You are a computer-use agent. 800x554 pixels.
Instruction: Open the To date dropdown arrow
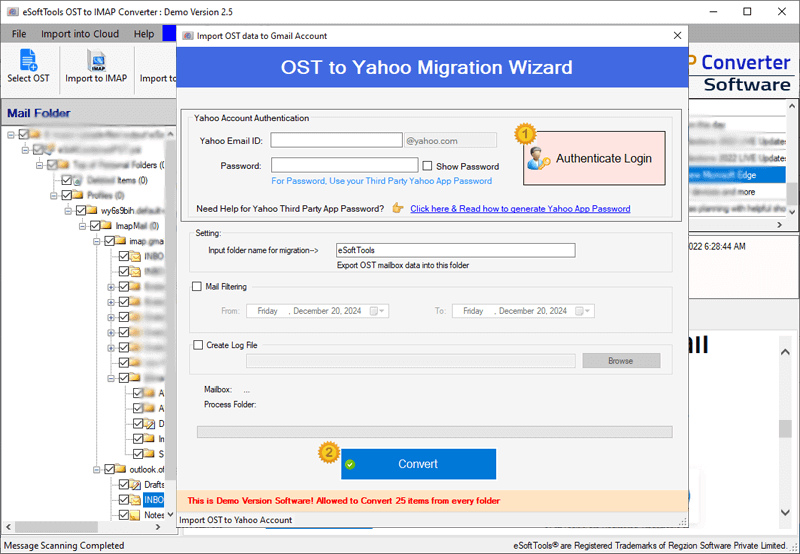588,311
